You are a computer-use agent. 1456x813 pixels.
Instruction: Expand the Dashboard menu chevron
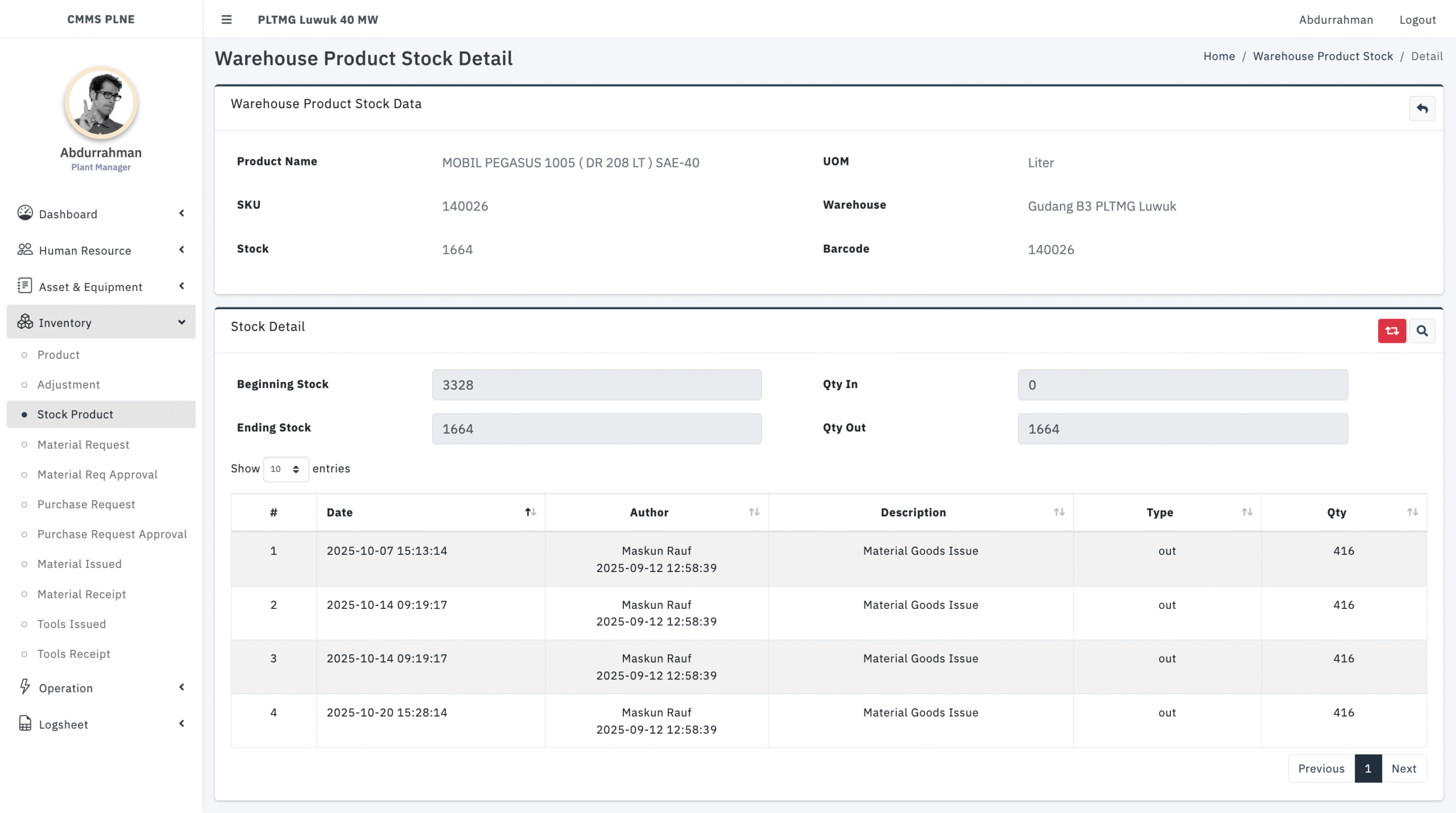182,213
